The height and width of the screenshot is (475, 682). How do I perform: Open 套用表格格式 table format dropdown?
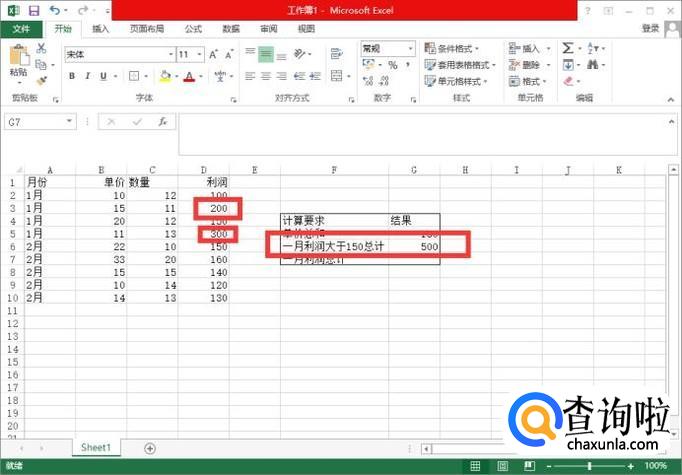(460, 65)
